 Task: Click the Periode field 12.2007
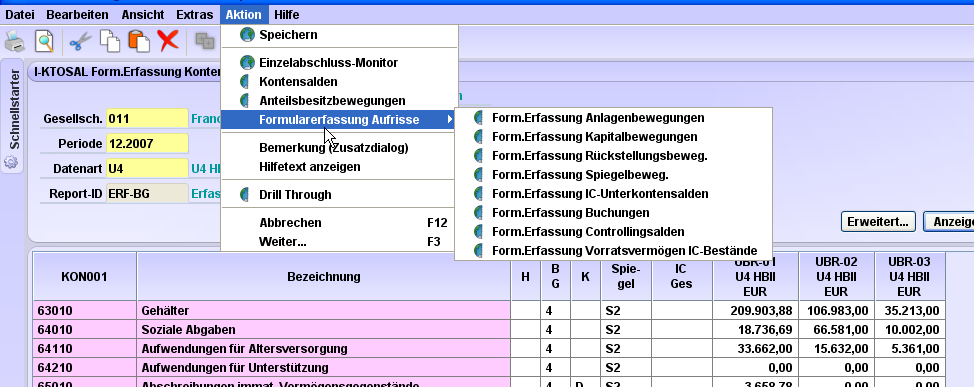point(147,143)
